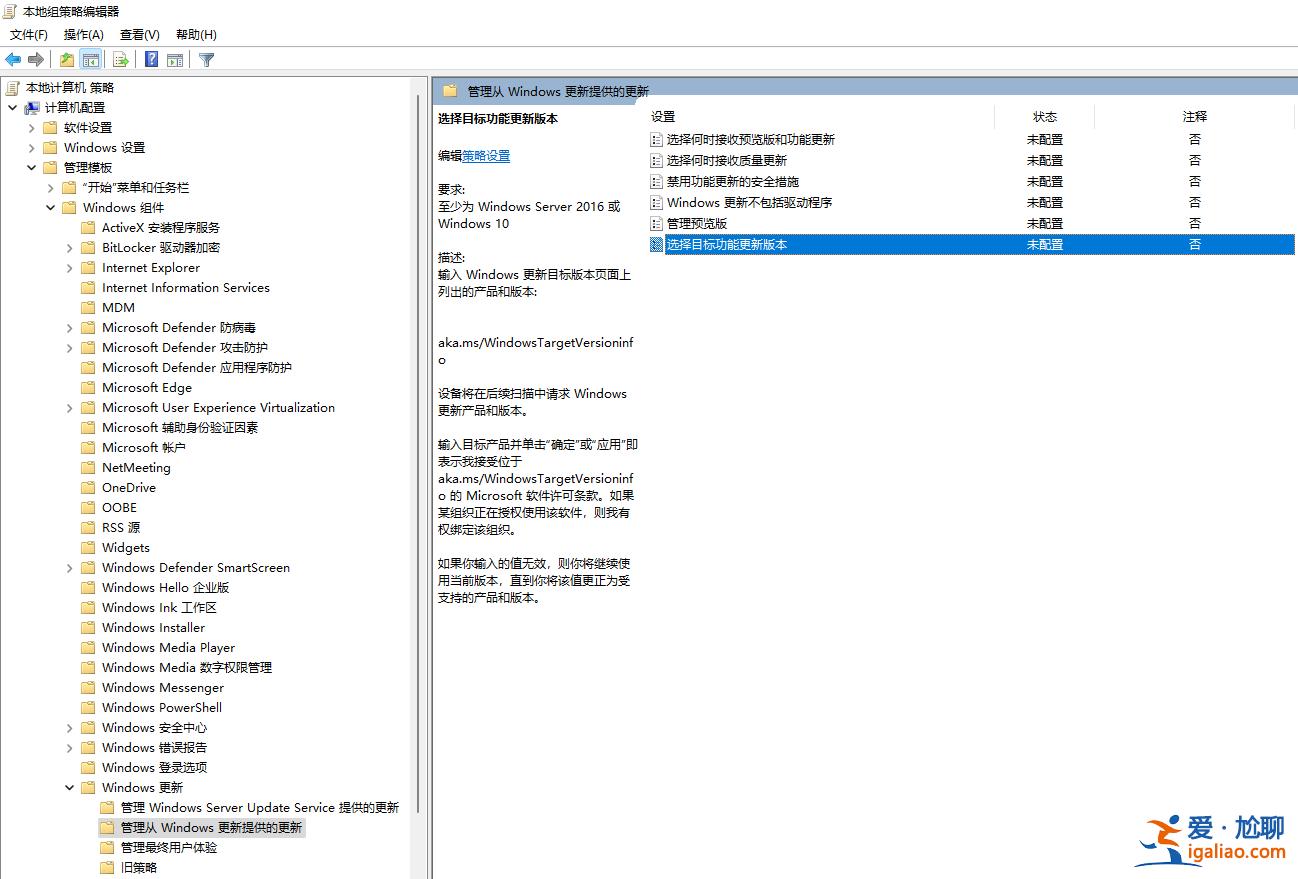Image resolution: width=1298 pixels, height=879 pixels.
Task: Click the 状态 column header
Action: (x=1044, y=116)
